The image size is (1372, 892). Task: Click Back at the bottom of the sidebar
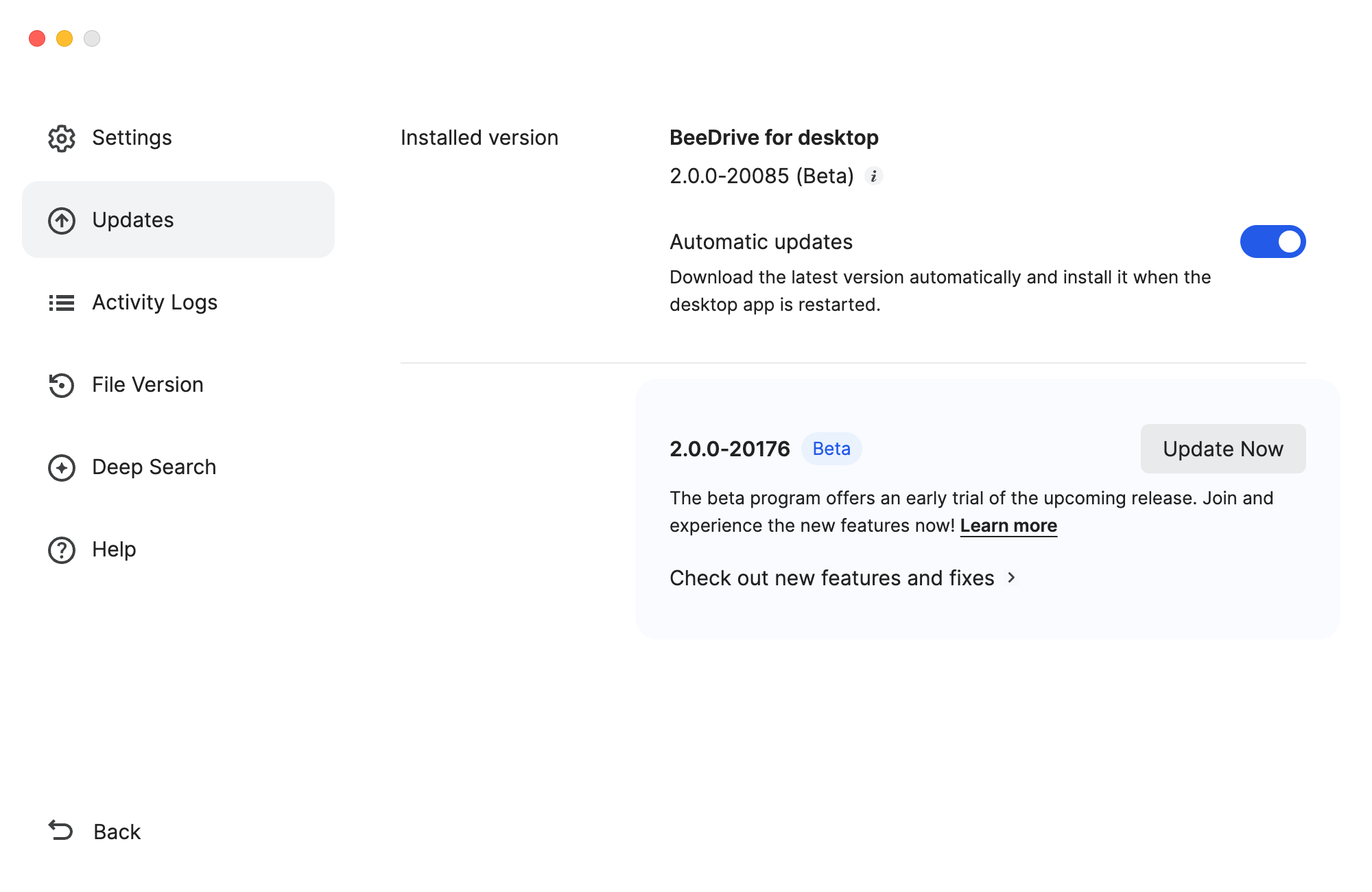tap(116, 832)
